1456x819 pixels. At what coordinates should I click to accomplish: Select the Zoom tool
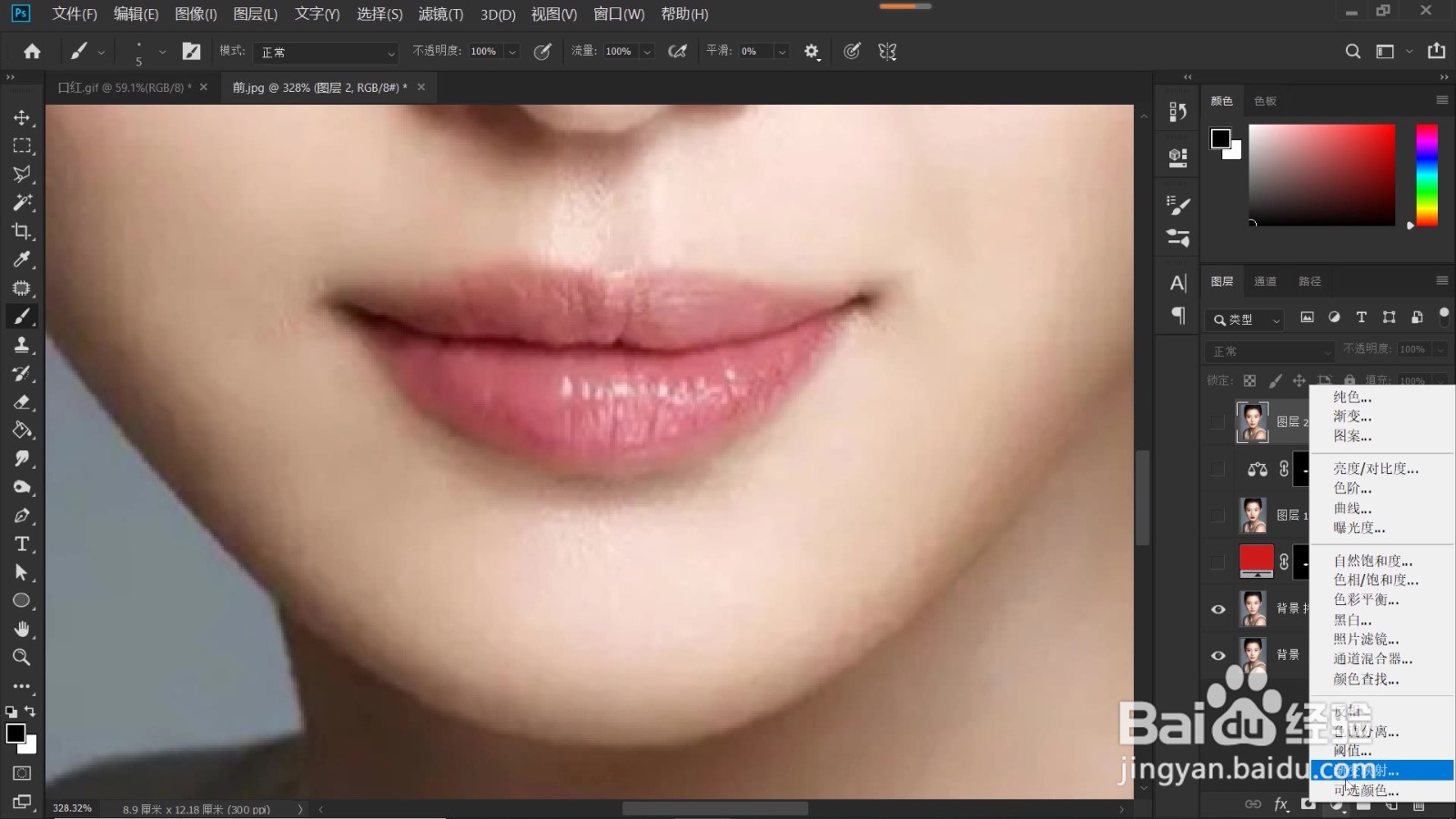(x=22, y=657)
